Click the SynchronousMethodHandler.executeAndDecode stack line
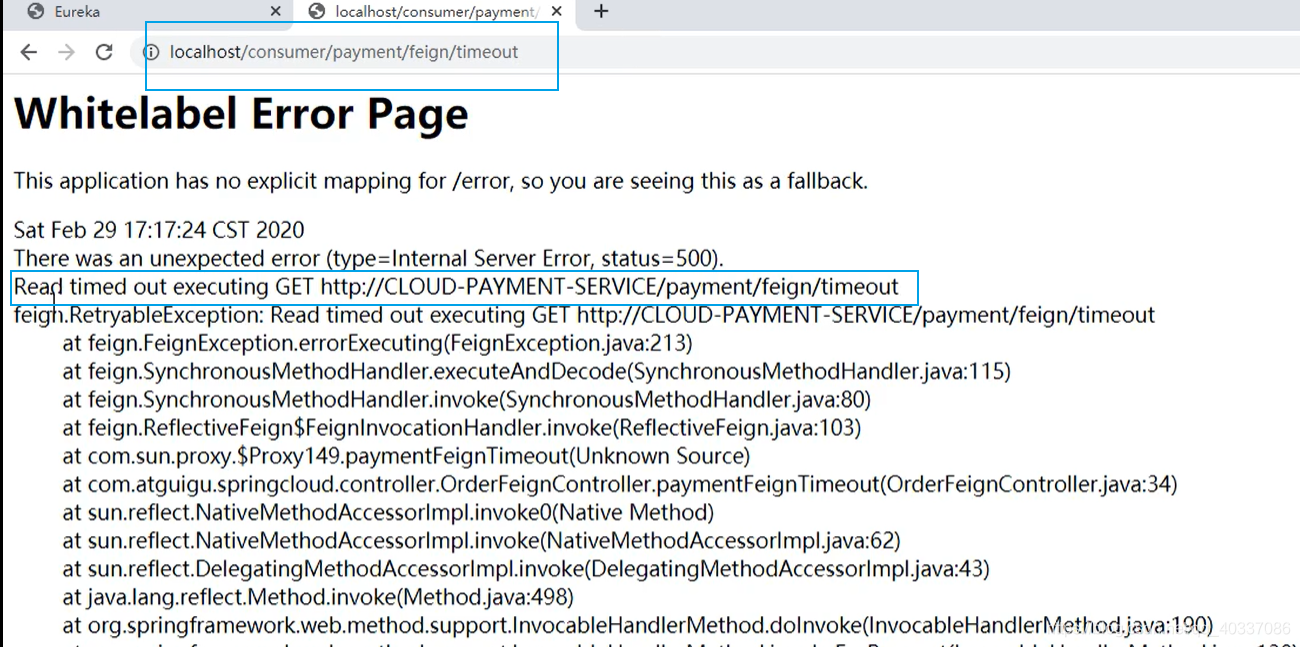 [x=536, y=372]
